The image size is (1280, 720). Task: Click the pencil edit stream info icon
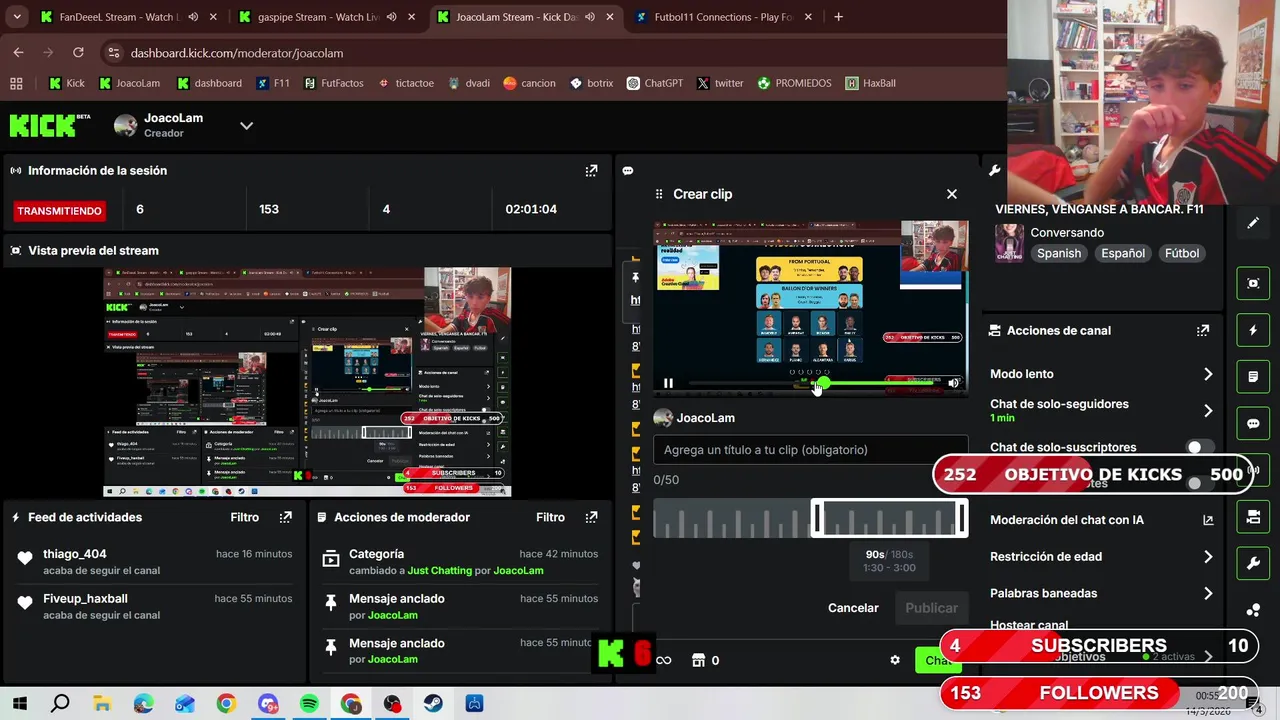pos(1253,223)
